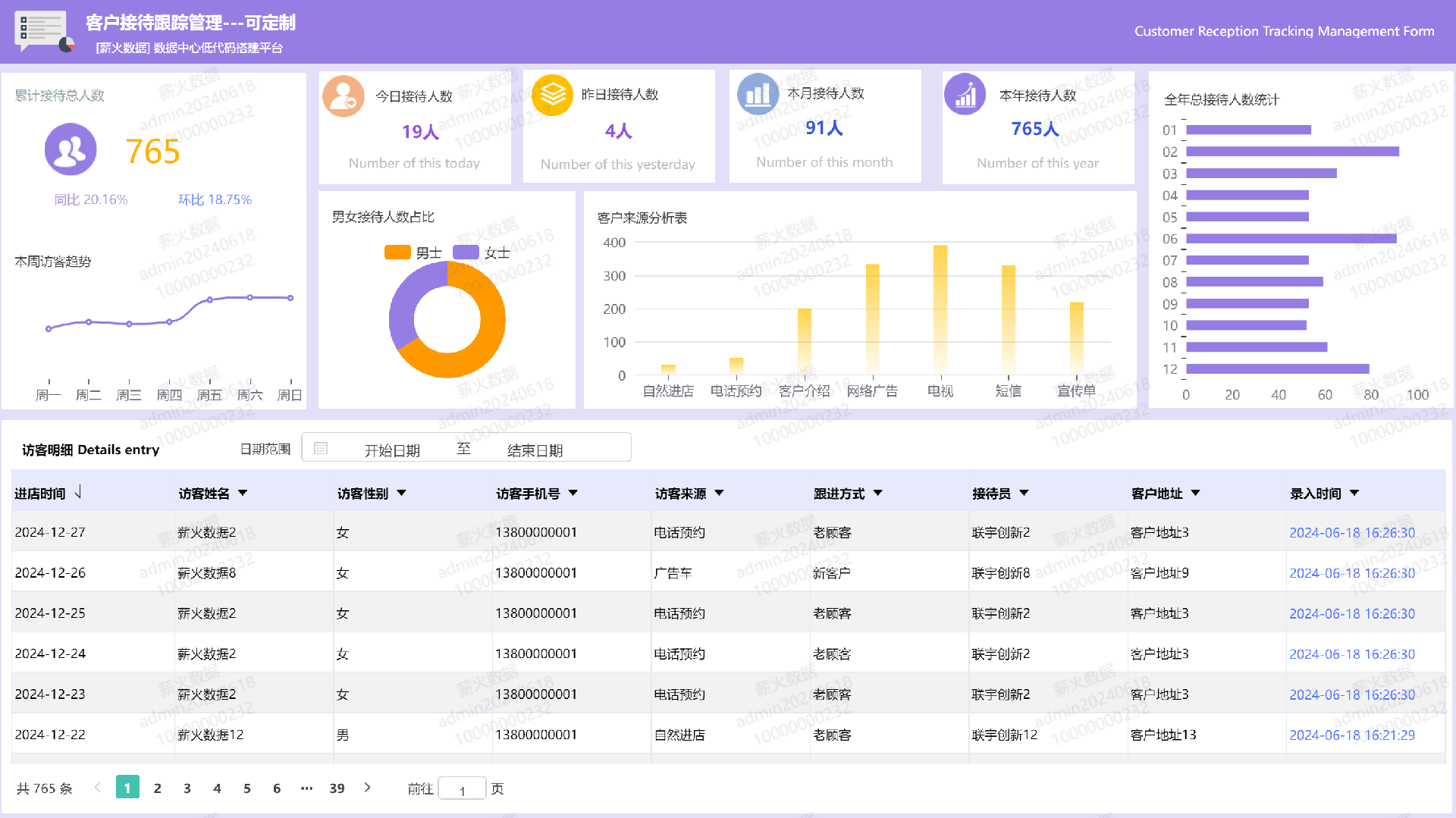
Task: Open entry time link for 2024-12-23 row
Action: (x=1352, y=694)
